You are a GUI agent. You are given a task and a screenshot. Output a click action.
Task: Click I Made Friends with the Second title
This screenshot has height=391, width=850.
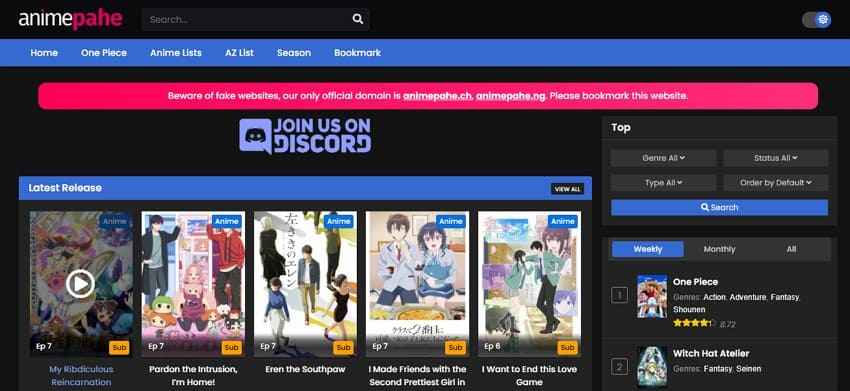point(417,375)
